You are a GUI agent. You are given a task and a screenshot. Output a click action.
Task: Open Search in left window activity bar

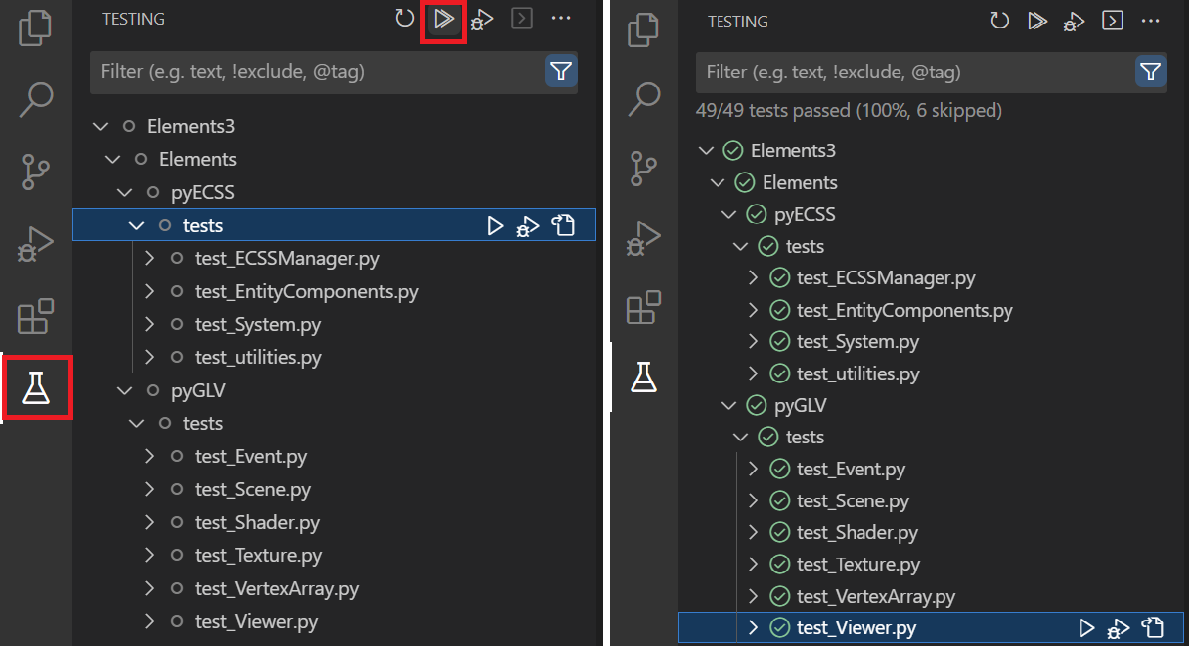tap(36, 99)
